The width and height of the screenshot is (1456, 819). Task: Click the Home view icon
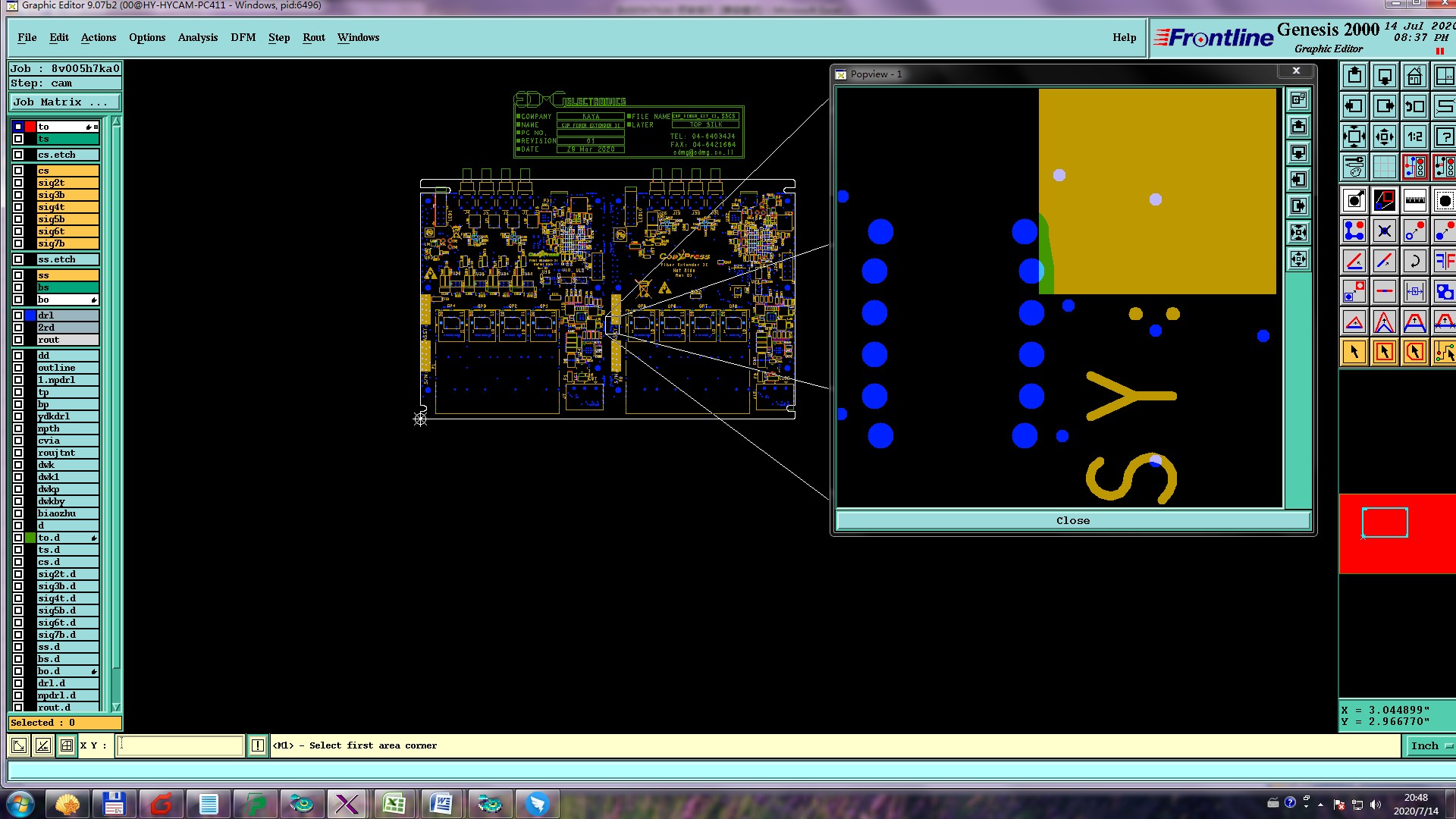pos(1414,77)
